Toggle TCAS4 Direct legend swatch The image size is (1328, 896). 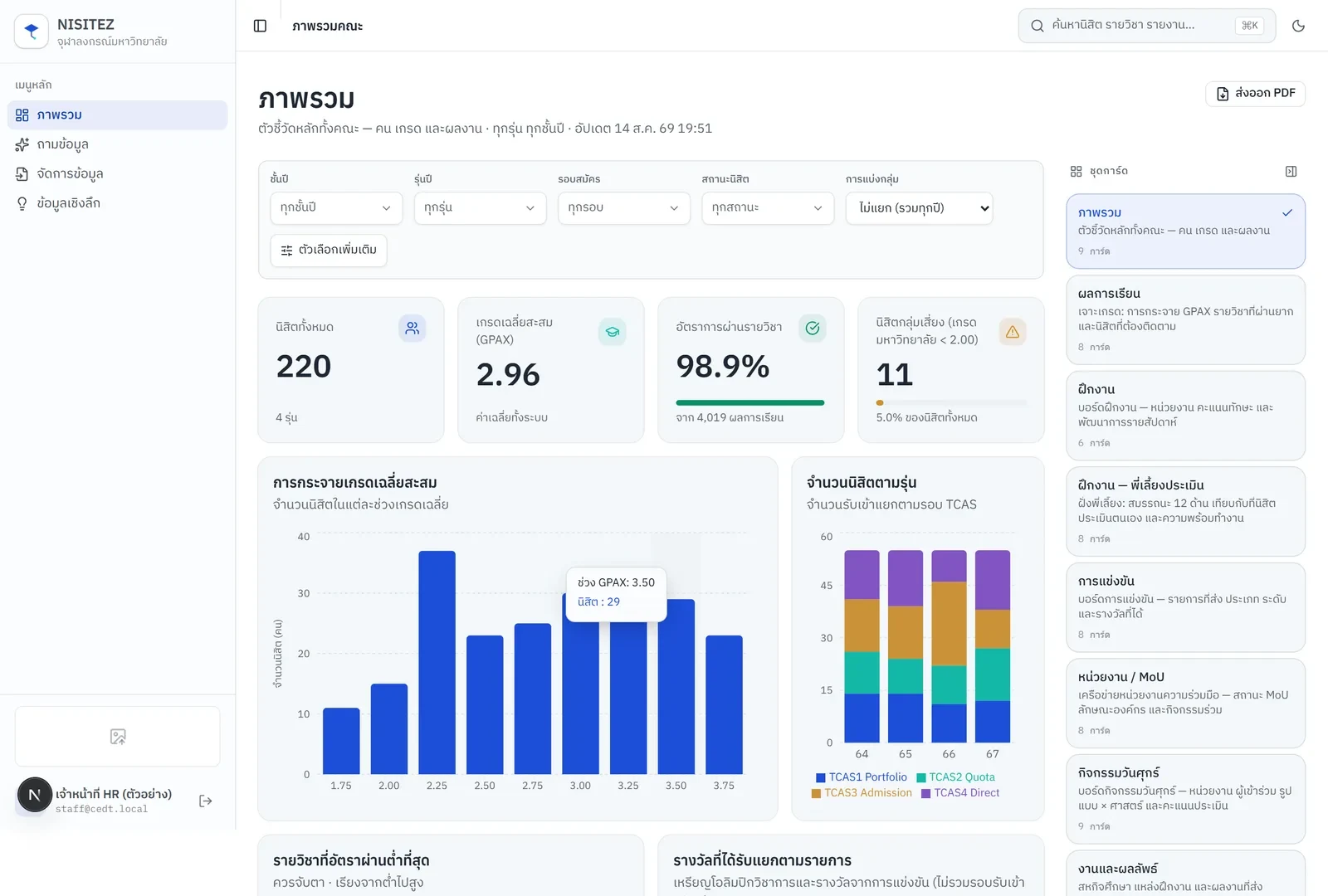[925, 794]
